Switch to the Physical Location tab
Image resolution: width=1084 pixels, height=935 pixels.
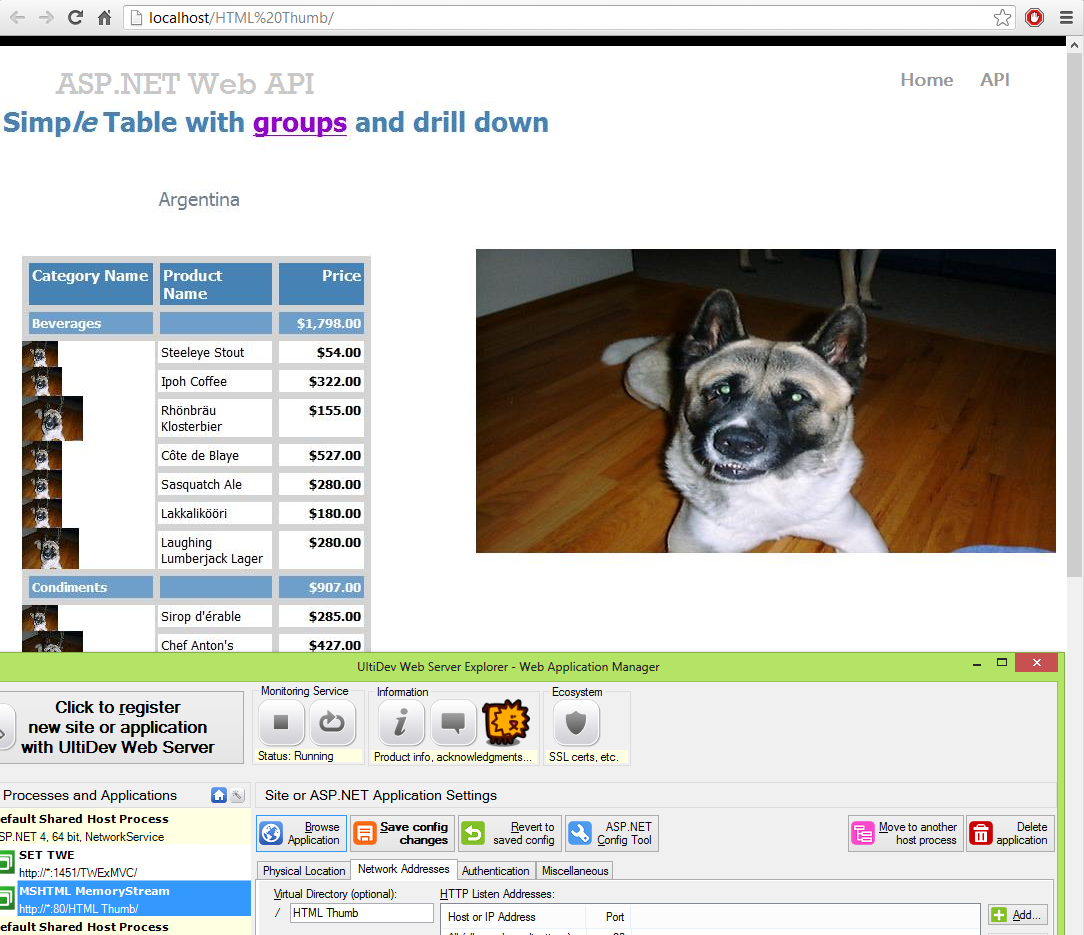pos(303,871)
